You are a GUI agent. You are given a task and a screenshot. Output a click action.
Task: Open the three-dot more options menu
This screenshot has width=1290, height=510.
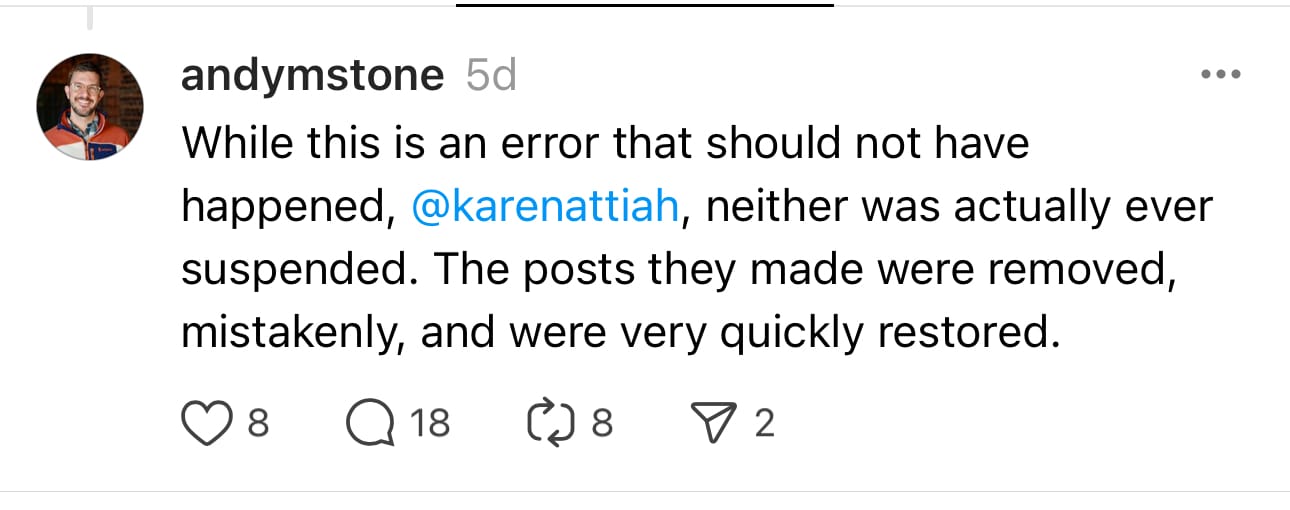(1221, 75)
